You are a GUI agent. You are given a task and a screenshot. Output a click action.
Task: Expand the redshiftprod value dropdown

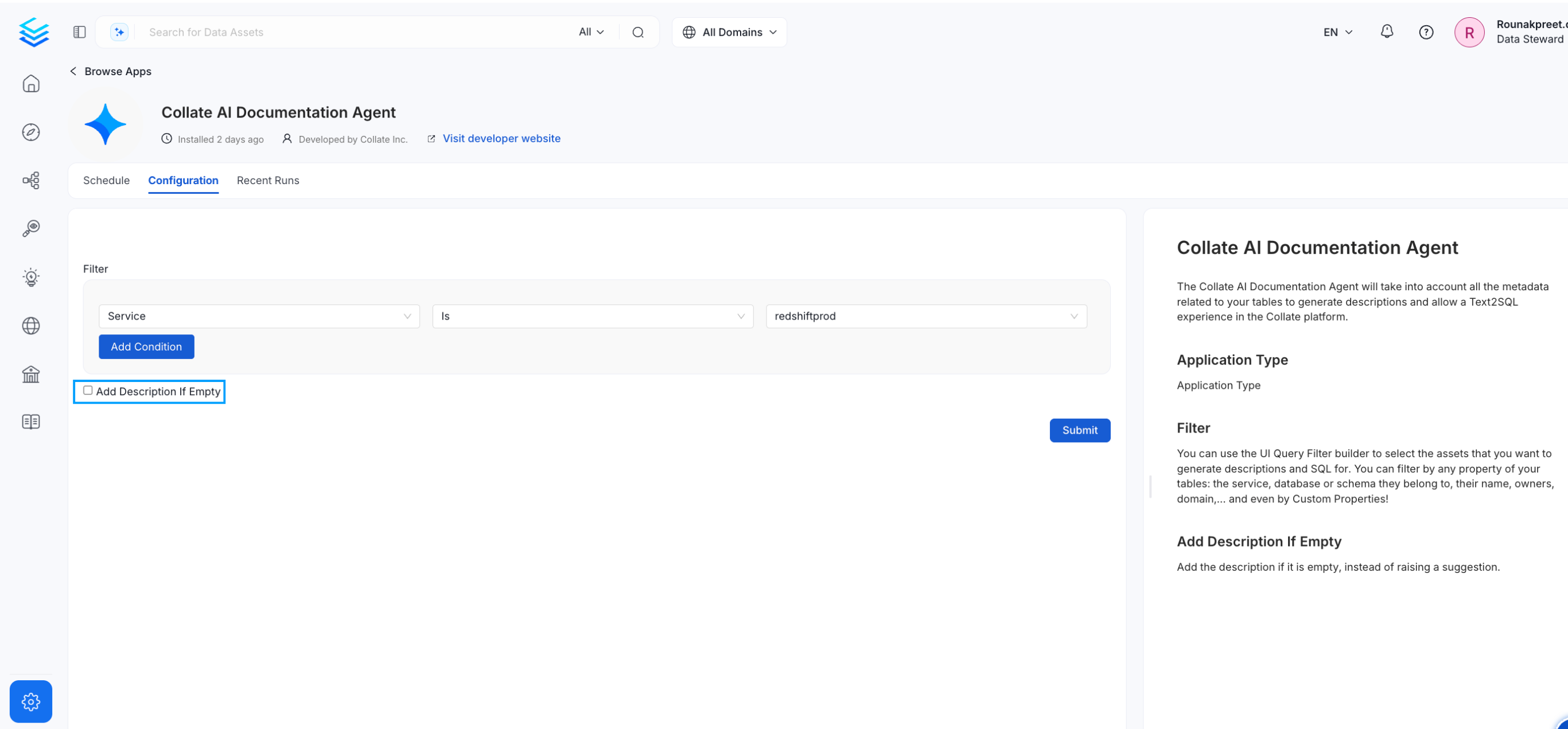(925, 316)
